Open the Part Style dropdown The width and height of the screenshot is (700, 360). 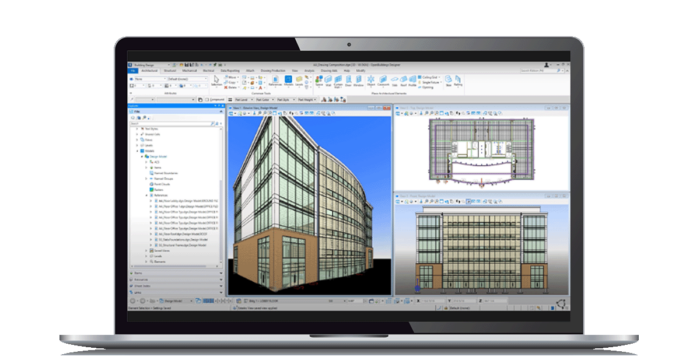(286, 100)
